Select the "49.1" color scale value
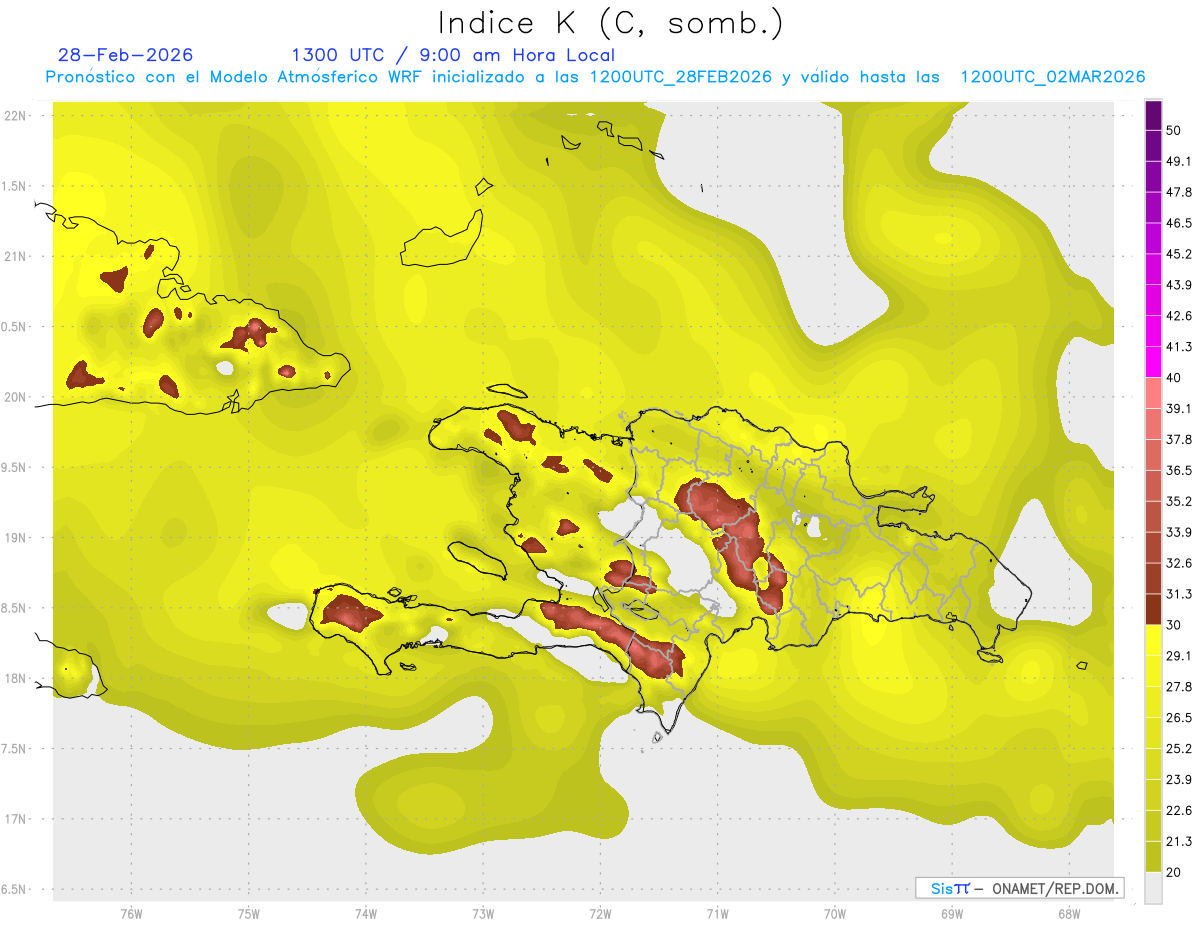Screen dimensions: 1200x927 pyautogui.click(x=1180, y=161)
